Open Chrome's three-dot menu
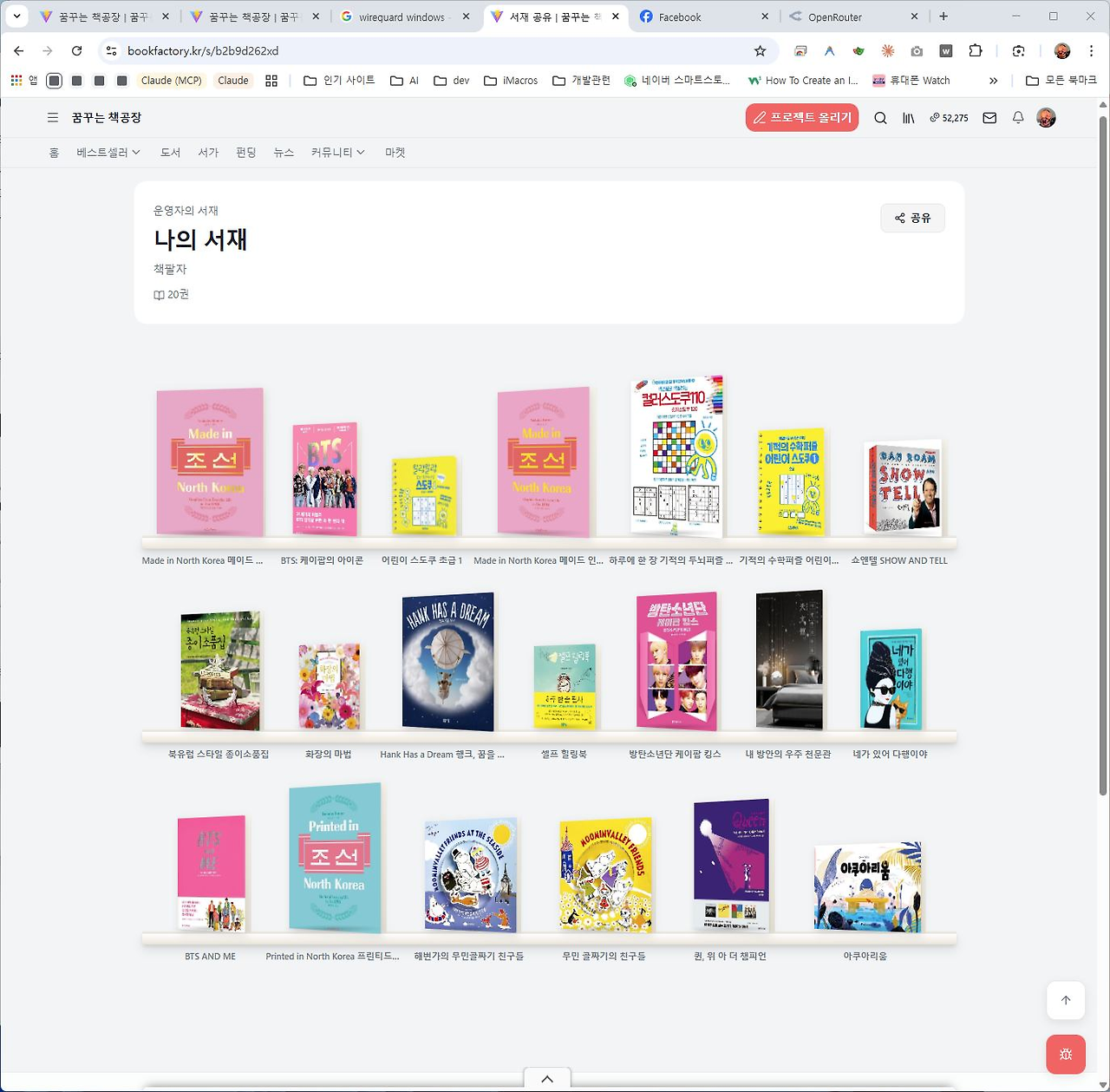The image size is (1110, 1092). pyautogui.click(x=1092, y=51)
